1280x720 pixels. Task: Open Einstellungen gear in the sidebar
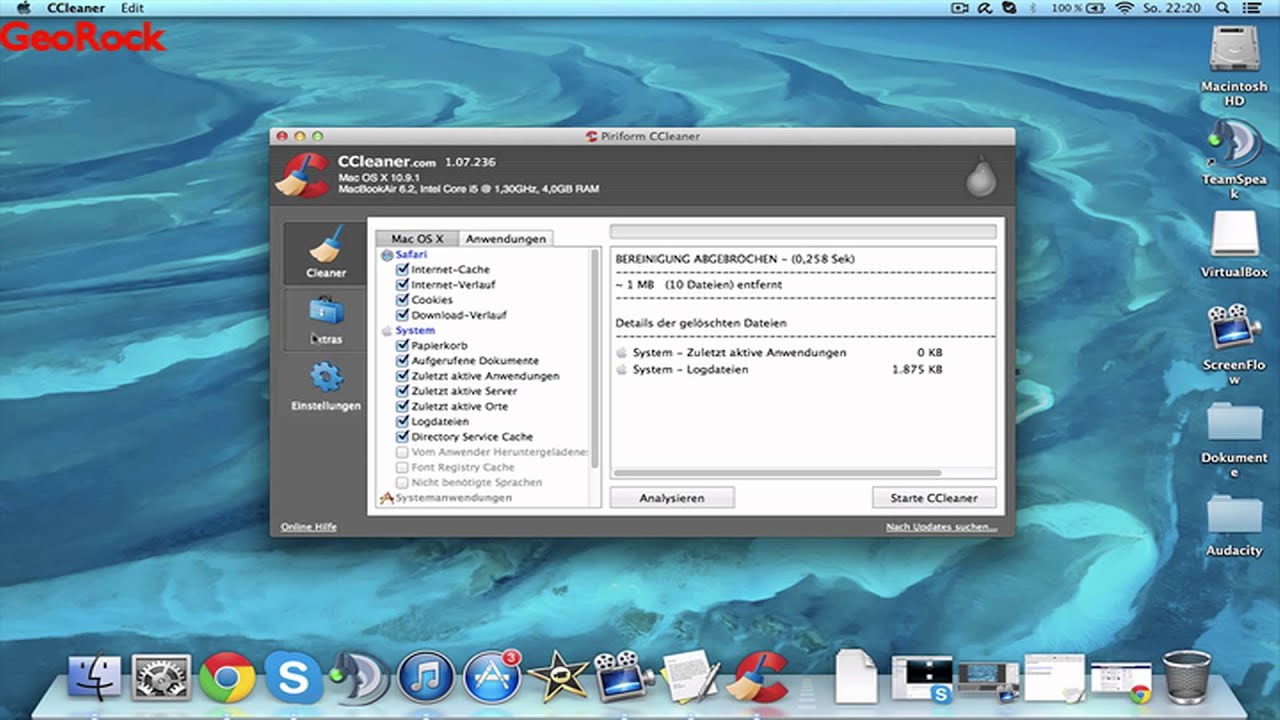[325, 387]
